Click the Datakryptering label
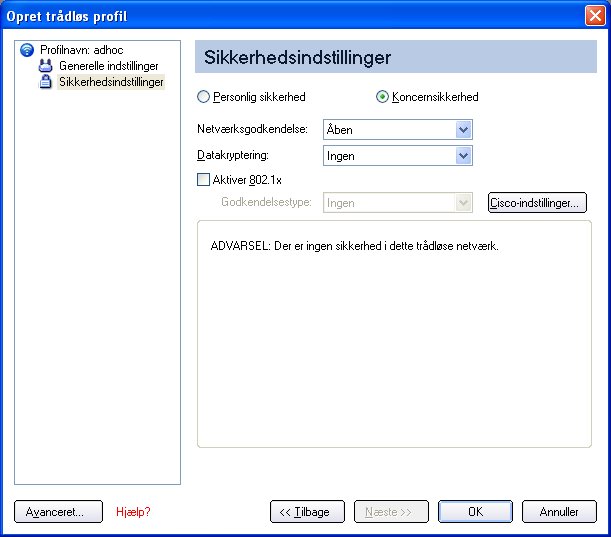611x537 pixels. coord(233,155)
